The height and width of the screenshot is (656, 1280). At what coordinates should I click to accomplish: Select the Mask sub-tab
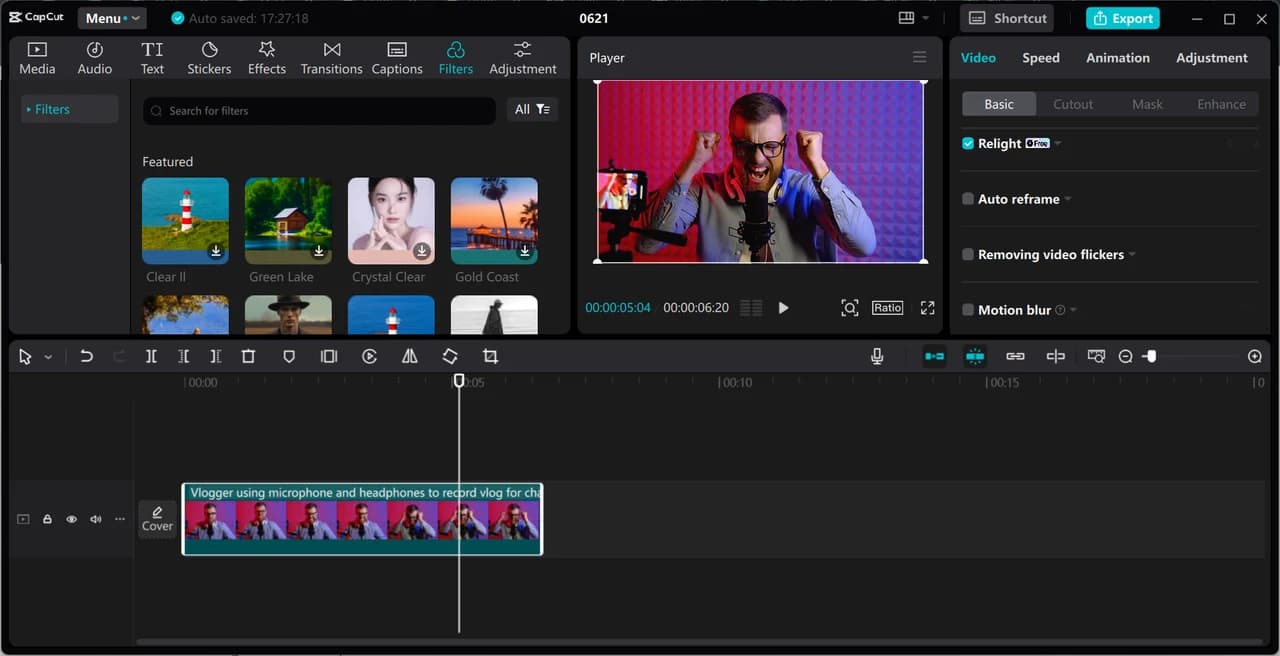tap(1147, 104)
